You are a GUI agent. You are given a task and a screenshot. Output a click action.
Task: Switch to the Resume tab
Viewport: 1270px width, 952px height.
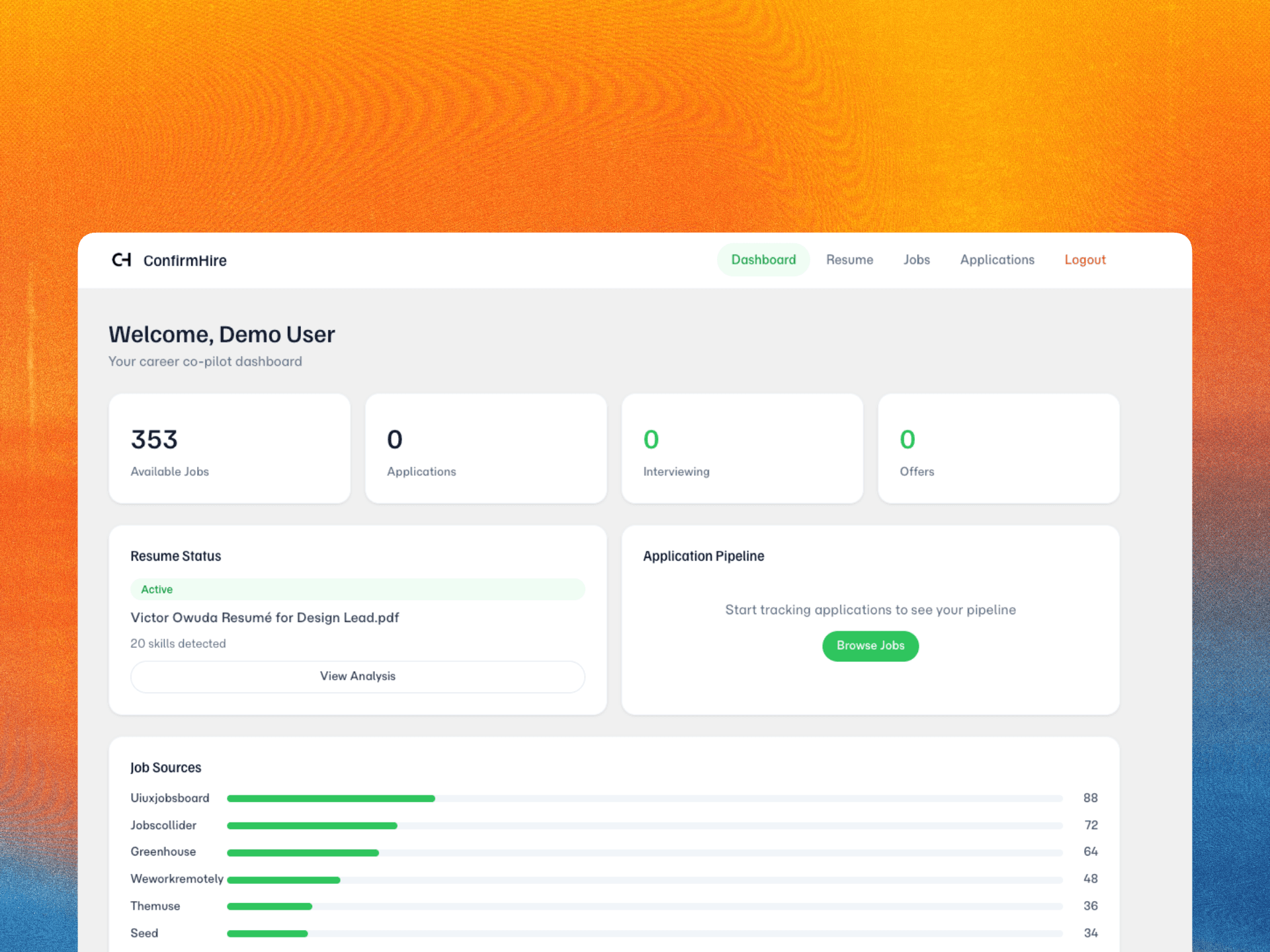(x=849, y=260)
